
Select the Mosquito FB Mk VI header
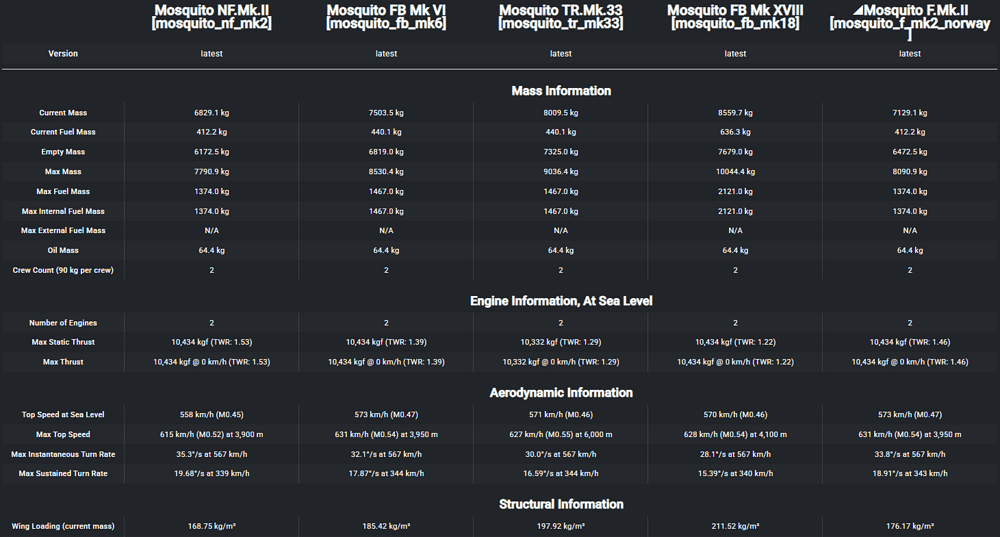click(x=386, y=16)
